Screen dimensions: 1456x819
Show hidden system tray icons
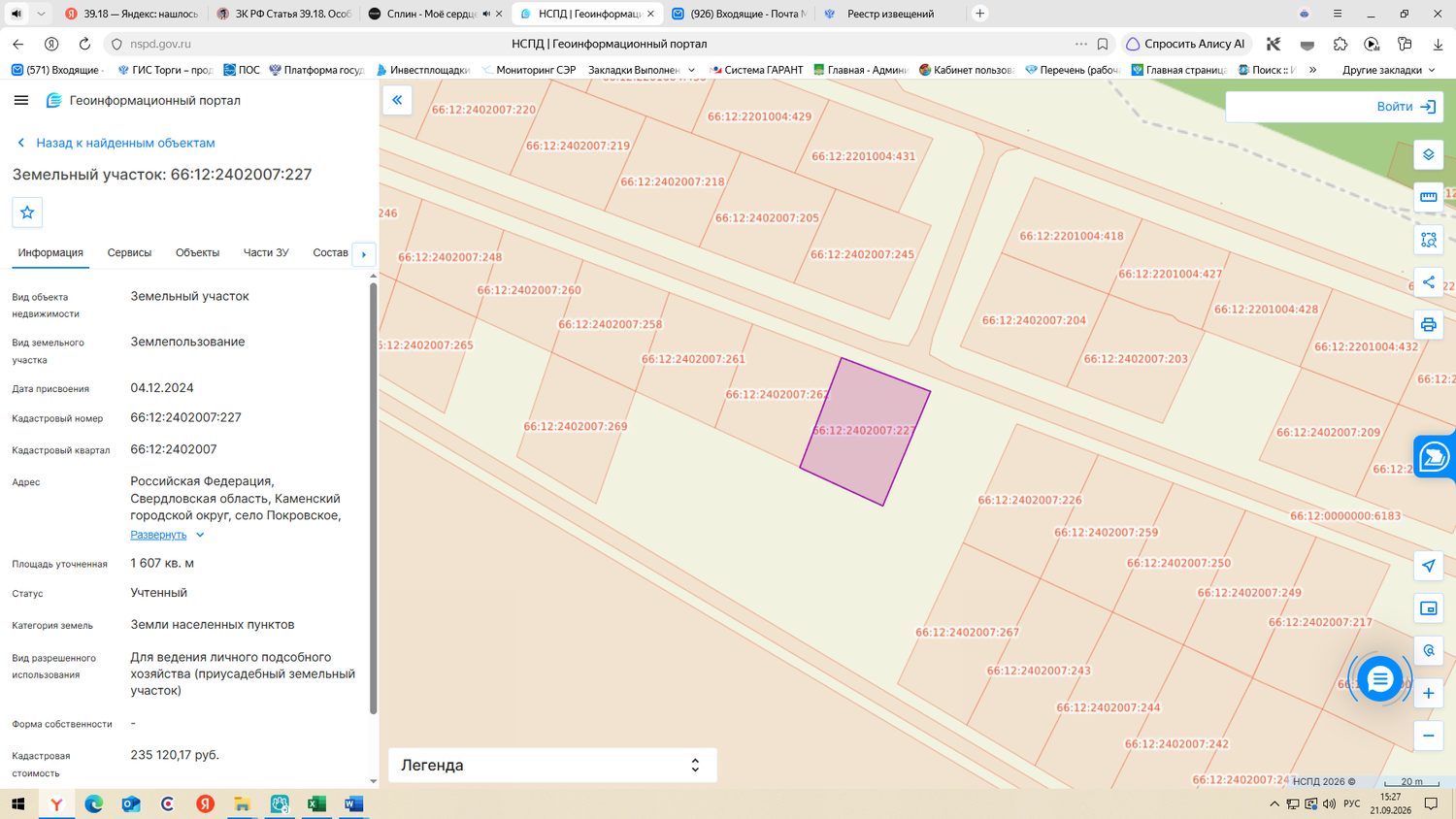(x=1274, y=803)
